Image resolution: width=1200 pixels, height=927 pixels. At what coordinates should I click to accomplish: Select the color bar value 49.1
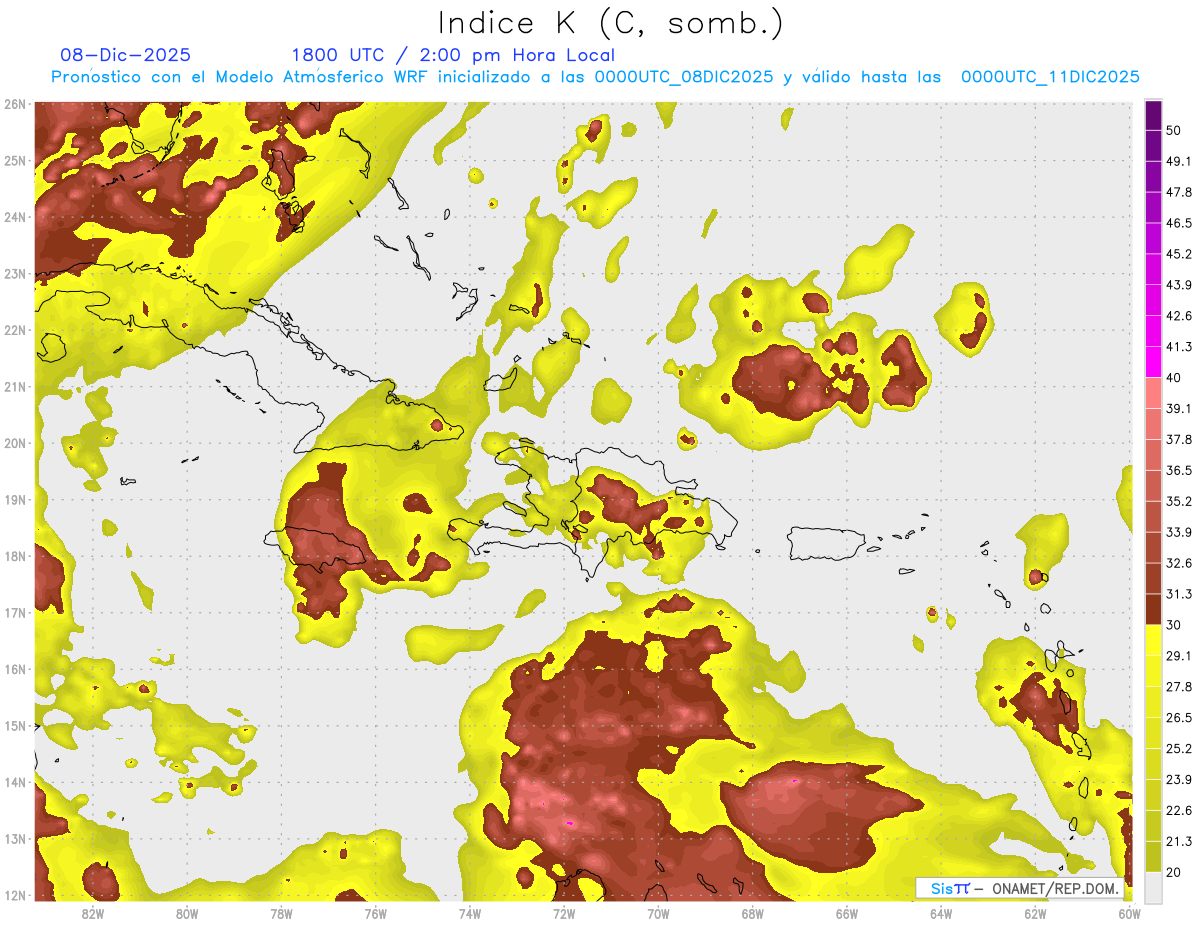(1178, 161)
